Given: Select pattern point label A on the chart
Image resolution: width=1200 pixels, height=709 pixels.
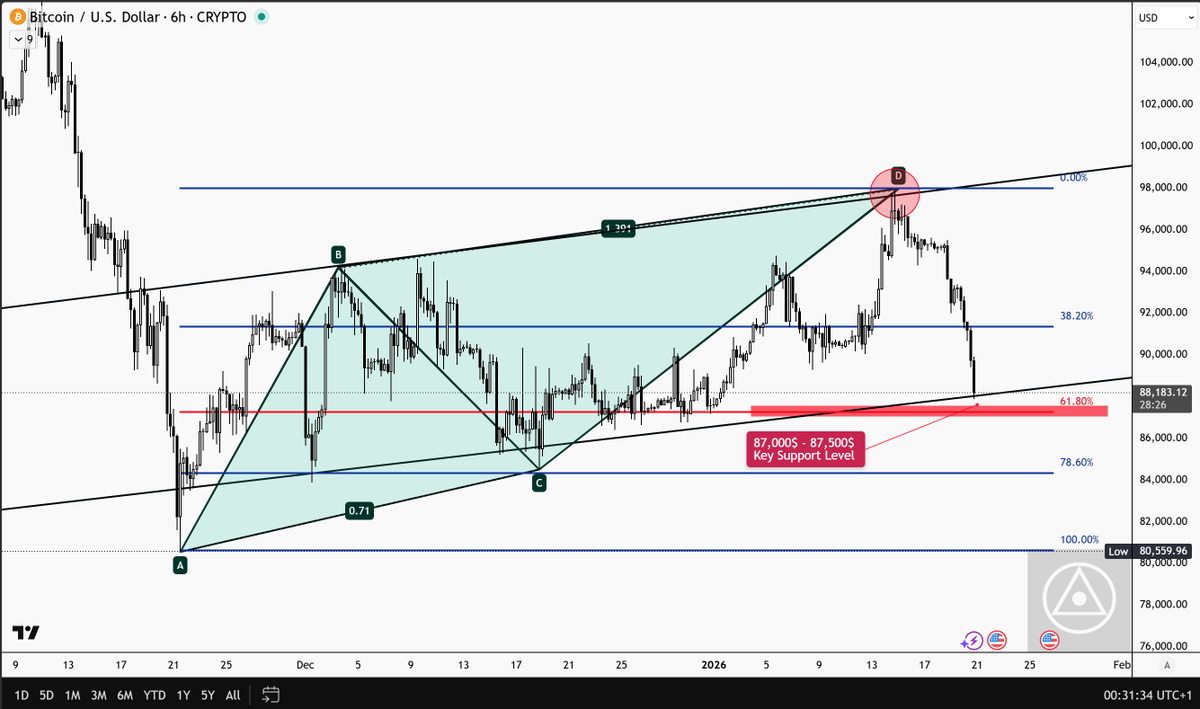Looking at the screenshot, I should pos(180,565).
